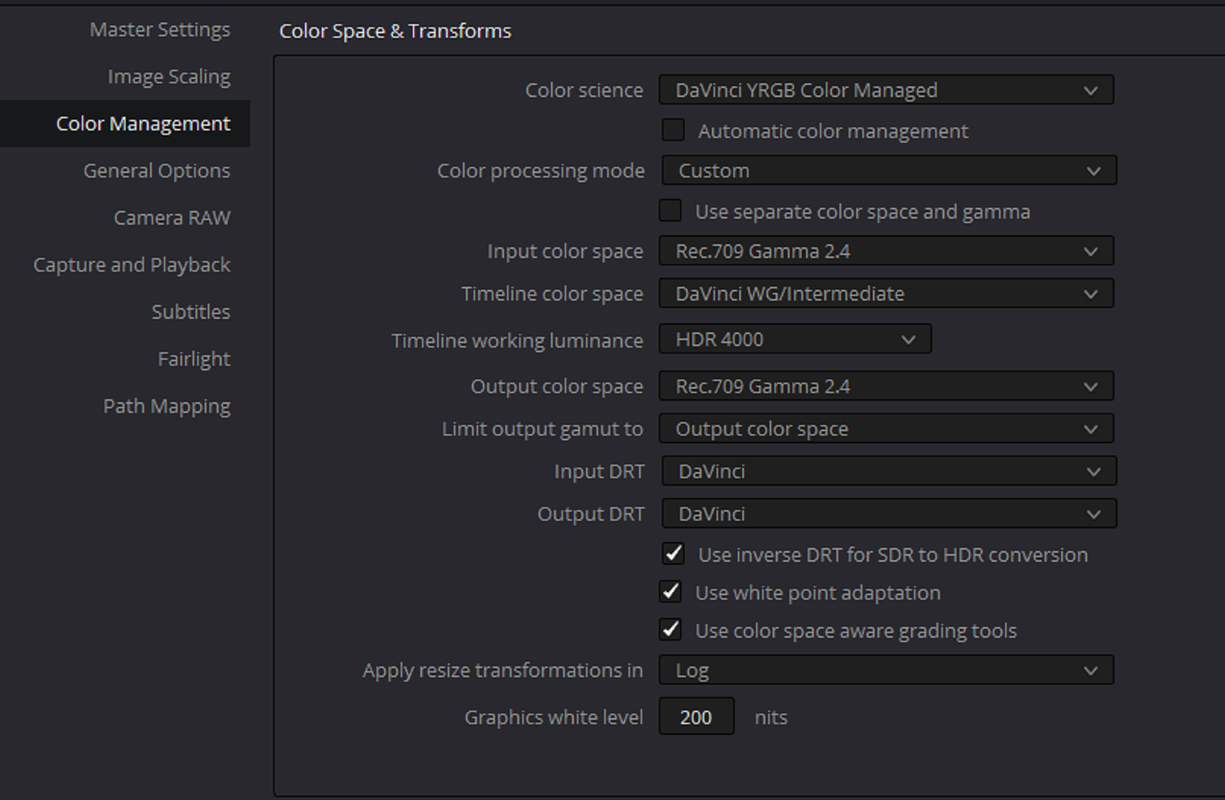Screen dimensions: 1225x800
Task: Change the Input color space dropdown
Action: [x=886, y=251]
